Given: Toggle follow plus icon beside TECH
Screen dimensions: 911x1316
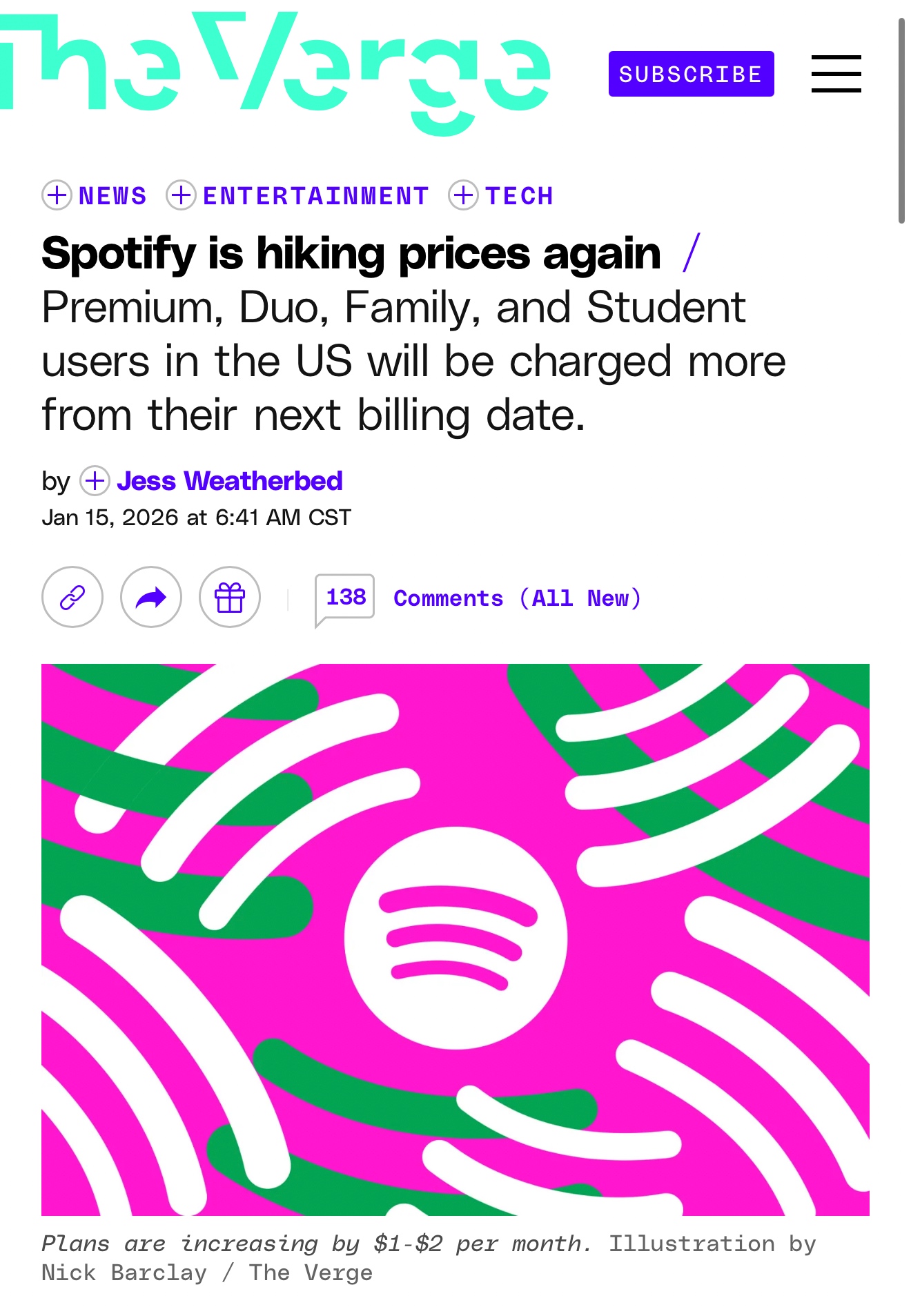Looking at the screenshot, I should (464, 195).
